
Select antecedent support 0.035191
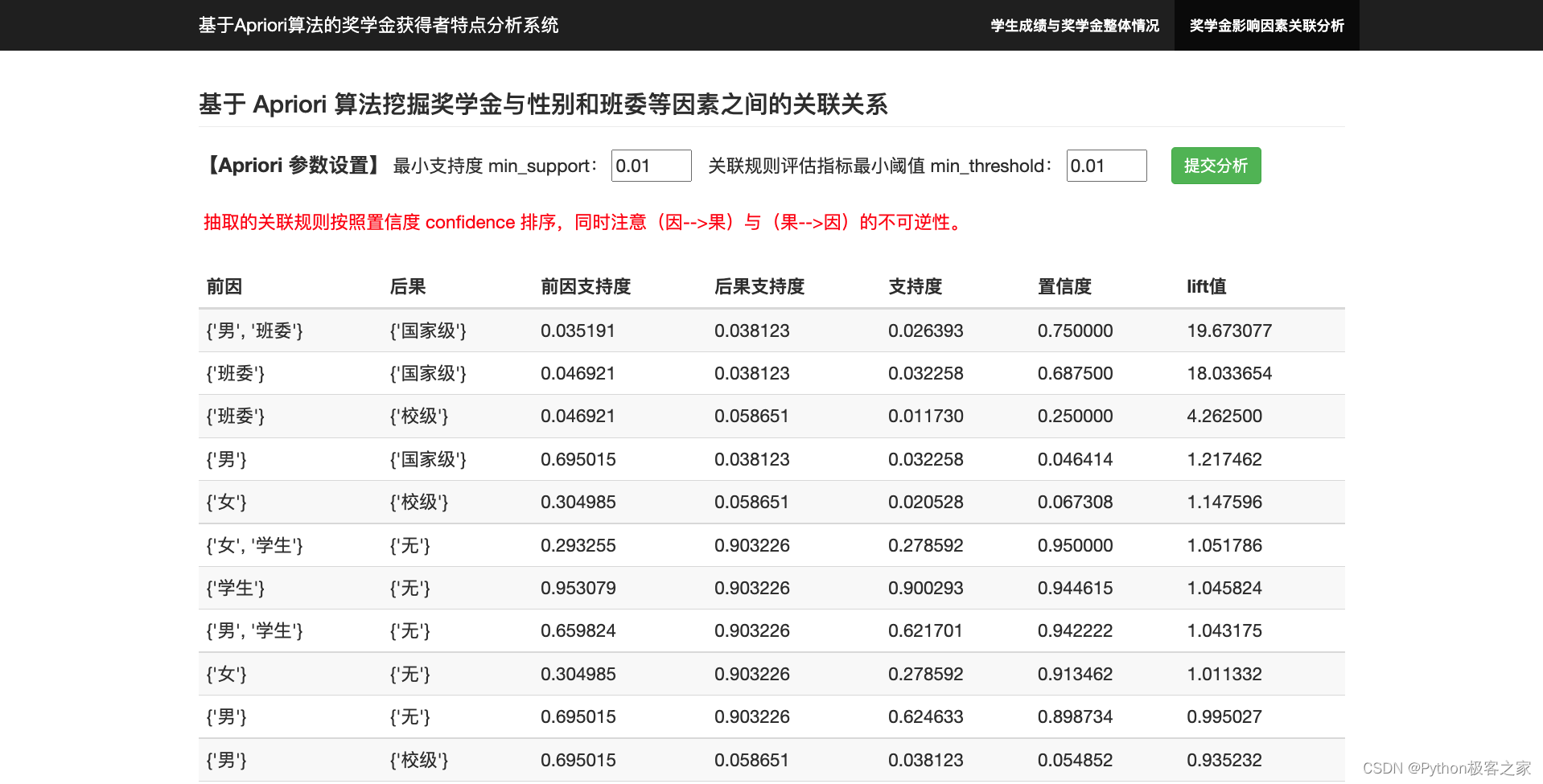(x=578, y=330)
